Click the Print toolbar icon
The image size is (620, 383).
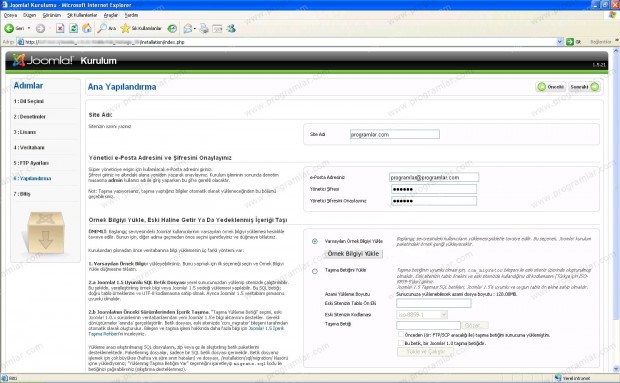point(204,28)
